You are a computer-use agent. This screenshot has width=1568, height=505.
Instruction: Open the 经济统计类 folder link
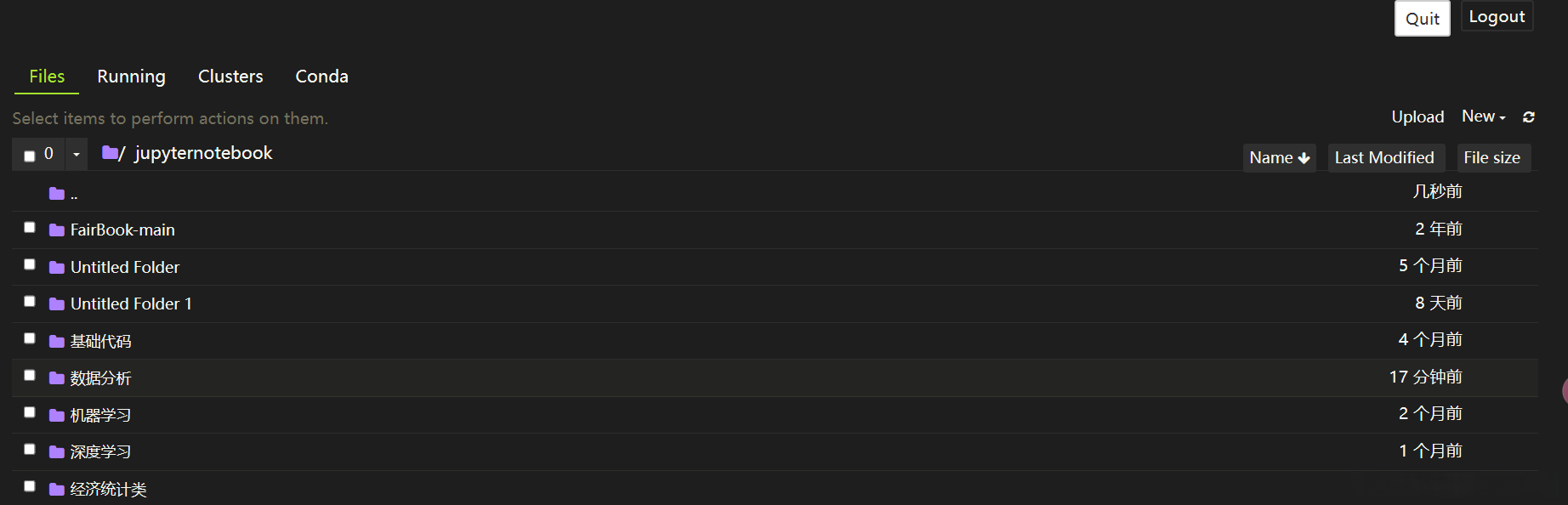coord(108,490)
